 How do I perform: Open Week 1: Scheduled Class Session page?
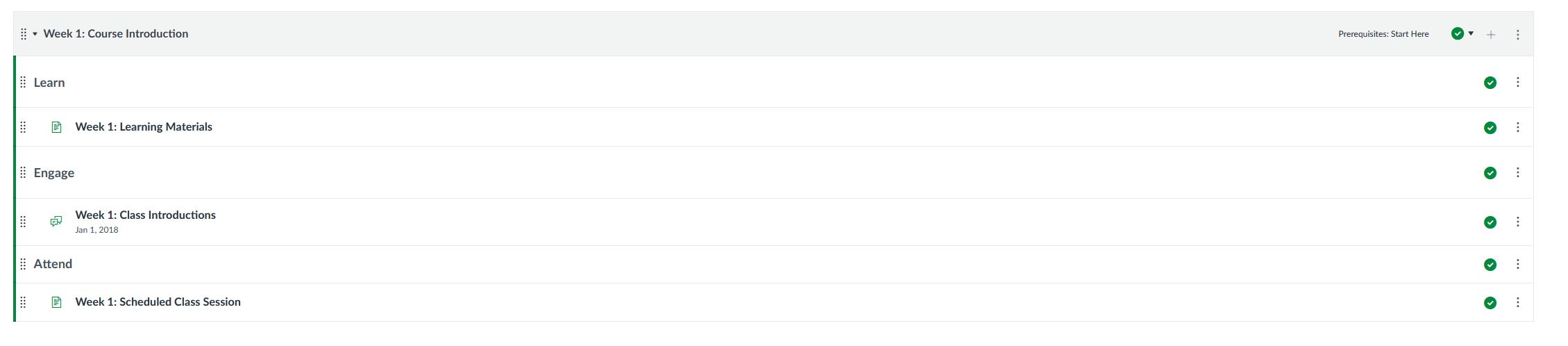point(158,302)
